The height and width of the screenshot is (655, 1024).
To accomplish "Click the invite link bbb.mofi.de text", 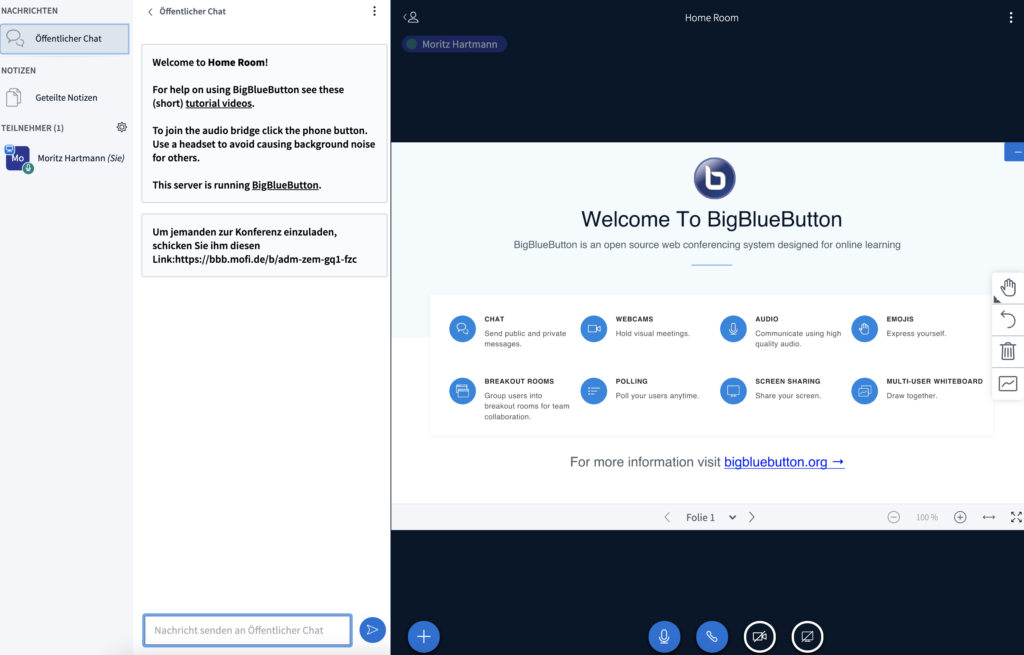I will [266, 259].
